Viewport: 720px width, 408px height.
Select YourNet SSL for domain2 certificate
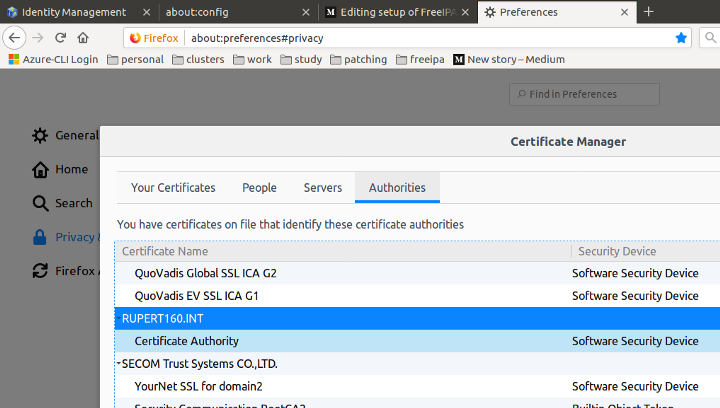417,386
